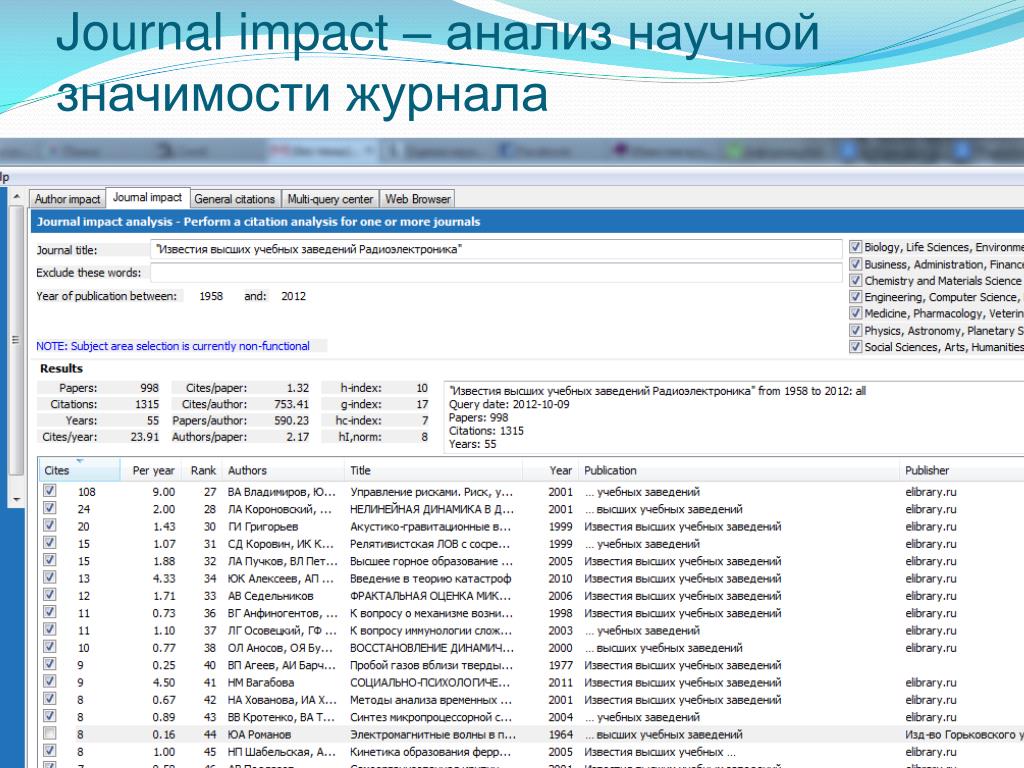Select title 'НЕЛИНЕЙНАЯ ДИНАМИКА В Д...'

click(432, 509)
